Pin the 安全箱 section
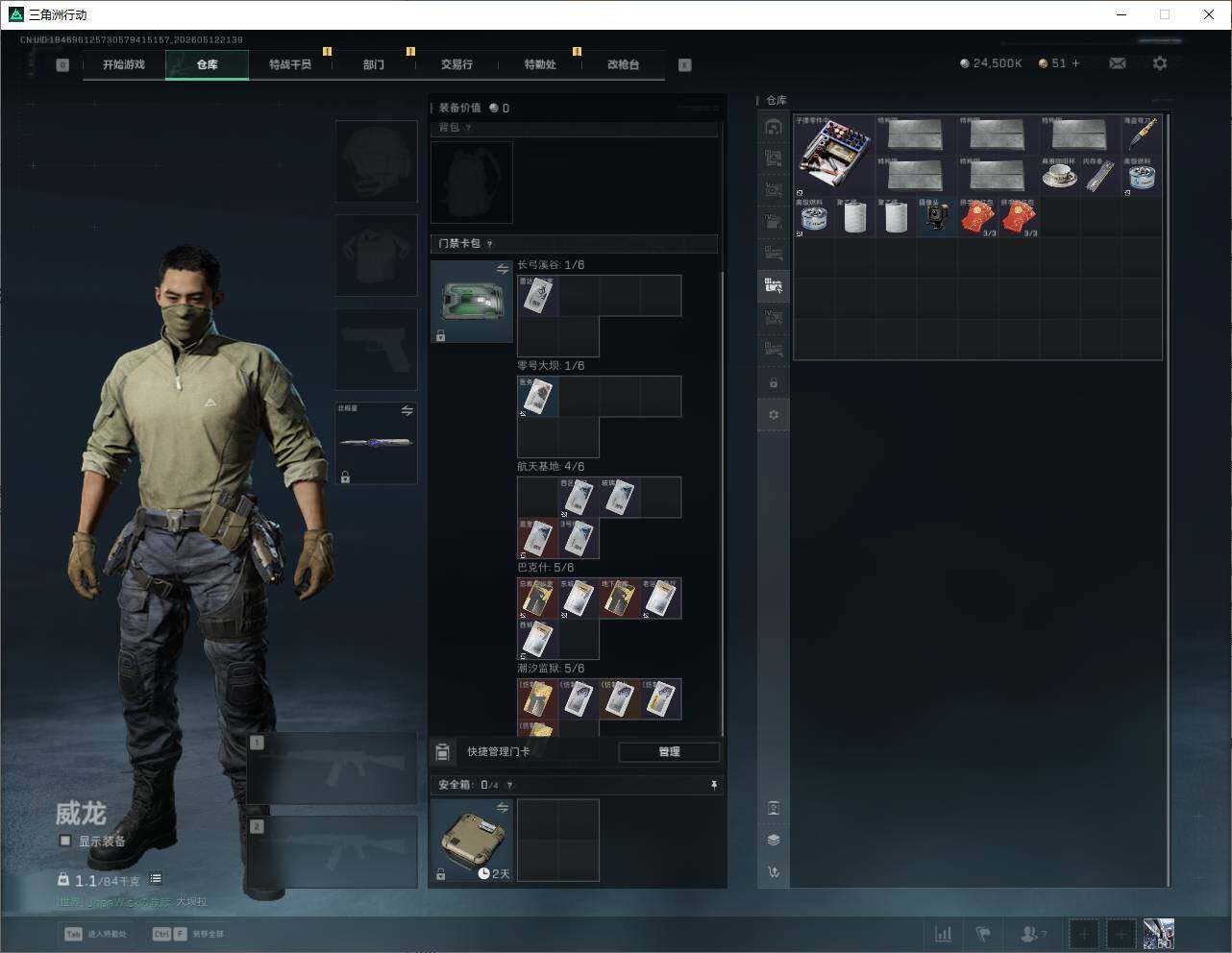 [714, 785]
